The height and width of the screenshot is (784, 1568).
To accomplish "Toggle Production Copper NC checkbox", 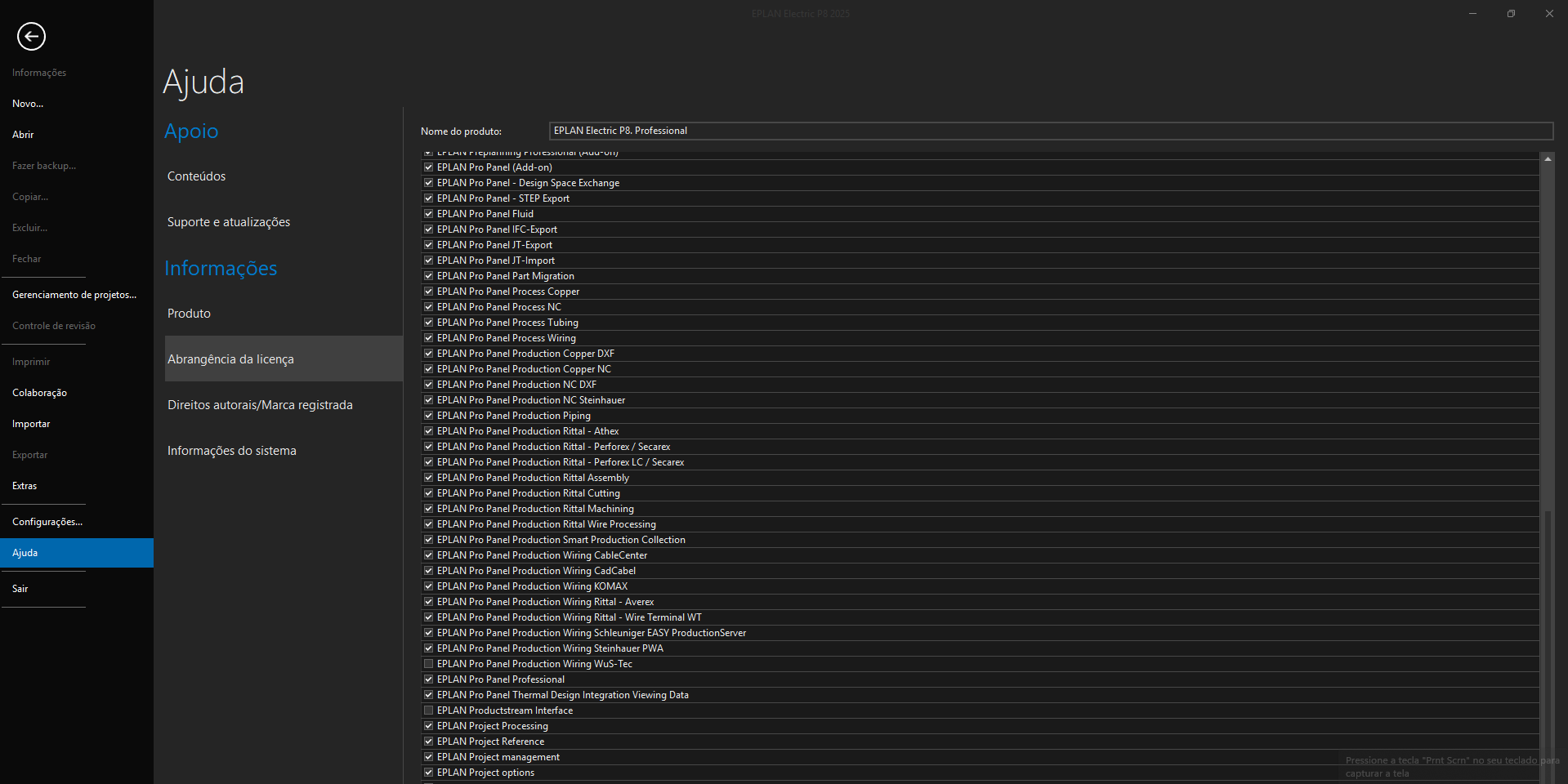I will tap(428, 369).
